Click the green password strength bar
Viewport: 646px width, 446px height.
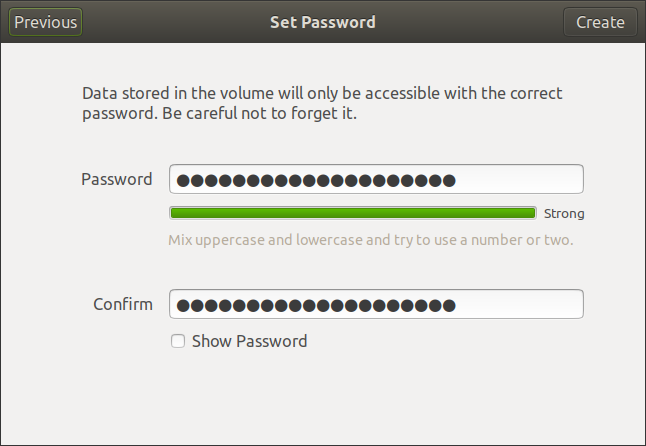[353, 213]
